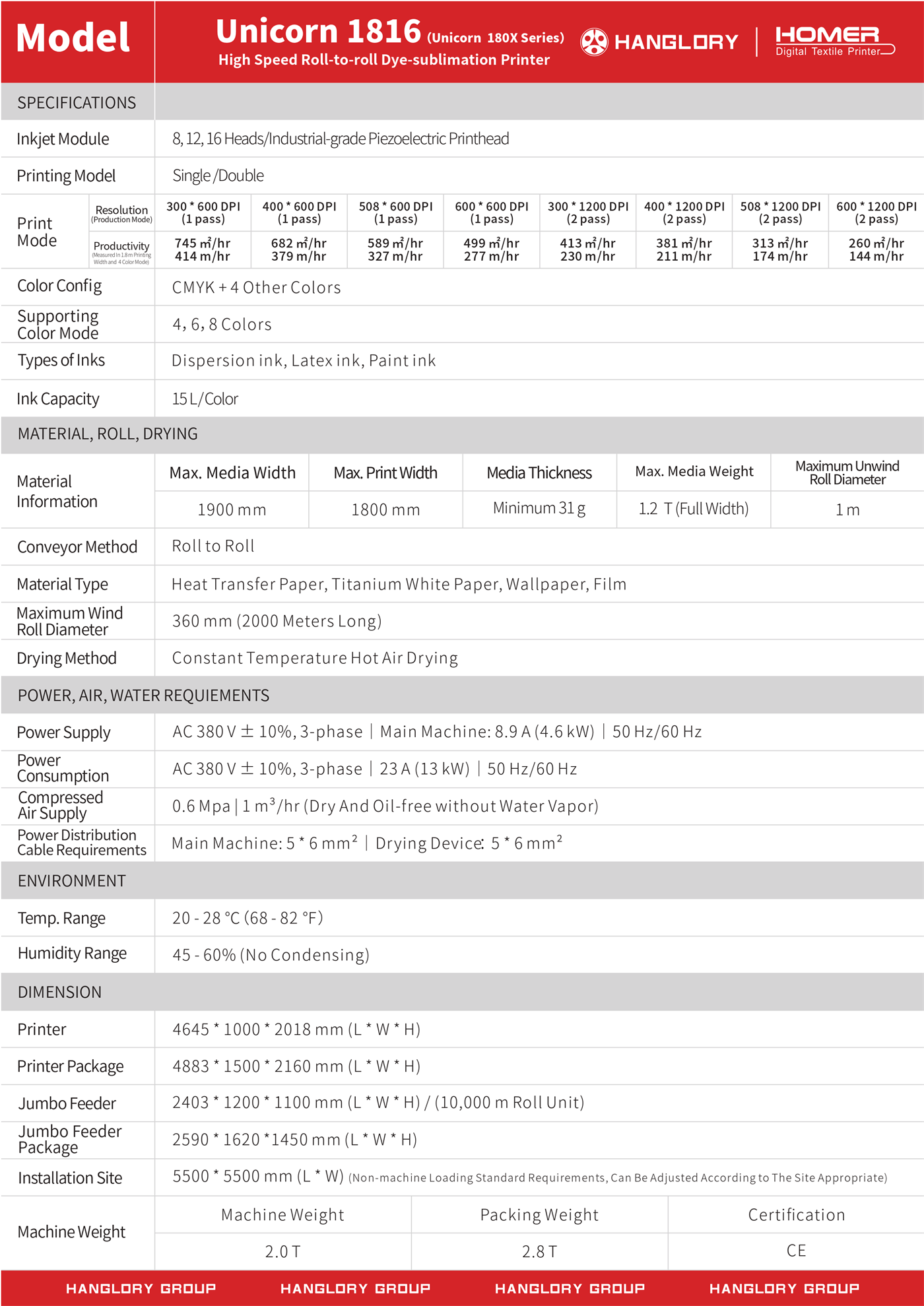Click the '600 * 1200 DPI (2 pass)' cell

point(876,212)
